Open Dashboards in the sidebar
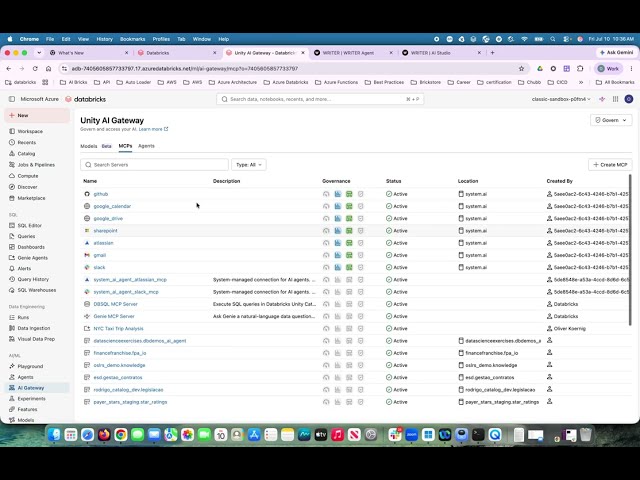Image resolution: width=640 pixels, height=480 pixels. [31, 247]
